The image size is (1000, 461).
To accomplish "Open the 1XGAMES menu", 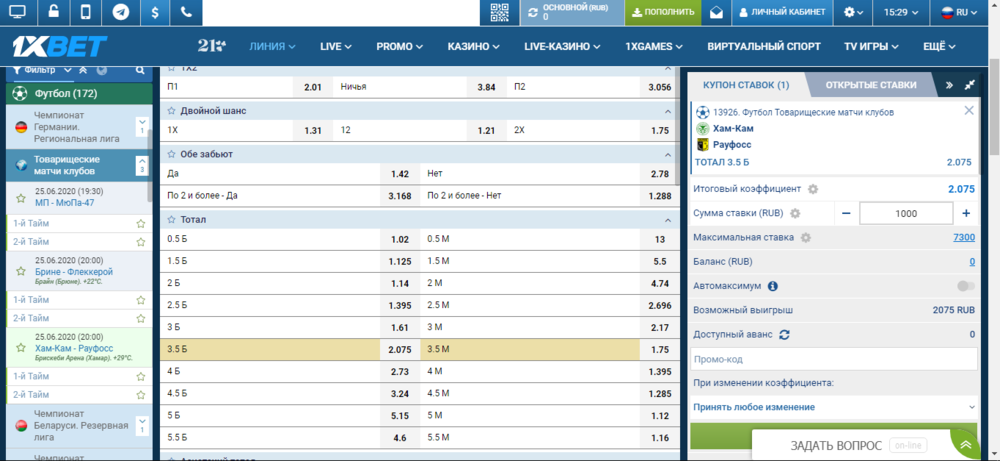I will pyautogui.click(x=654, y=47).
